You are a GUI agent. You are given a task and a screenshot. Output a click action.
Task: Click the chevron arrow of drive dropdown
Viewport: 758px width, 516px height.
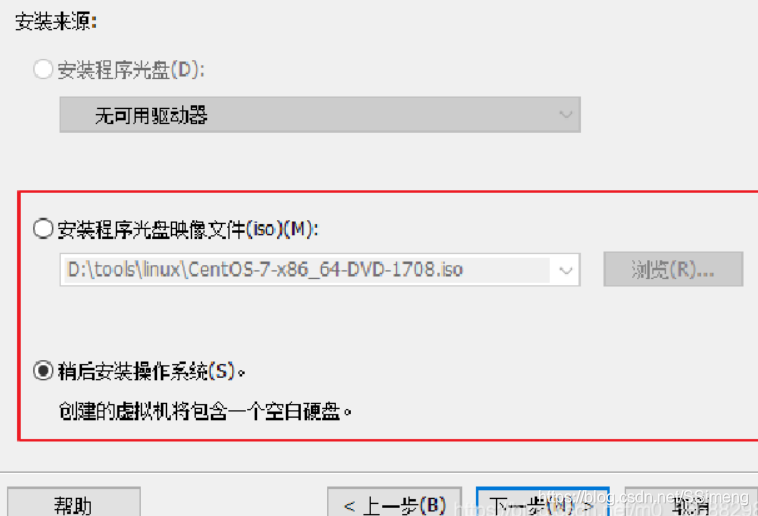tap(566, 115)
